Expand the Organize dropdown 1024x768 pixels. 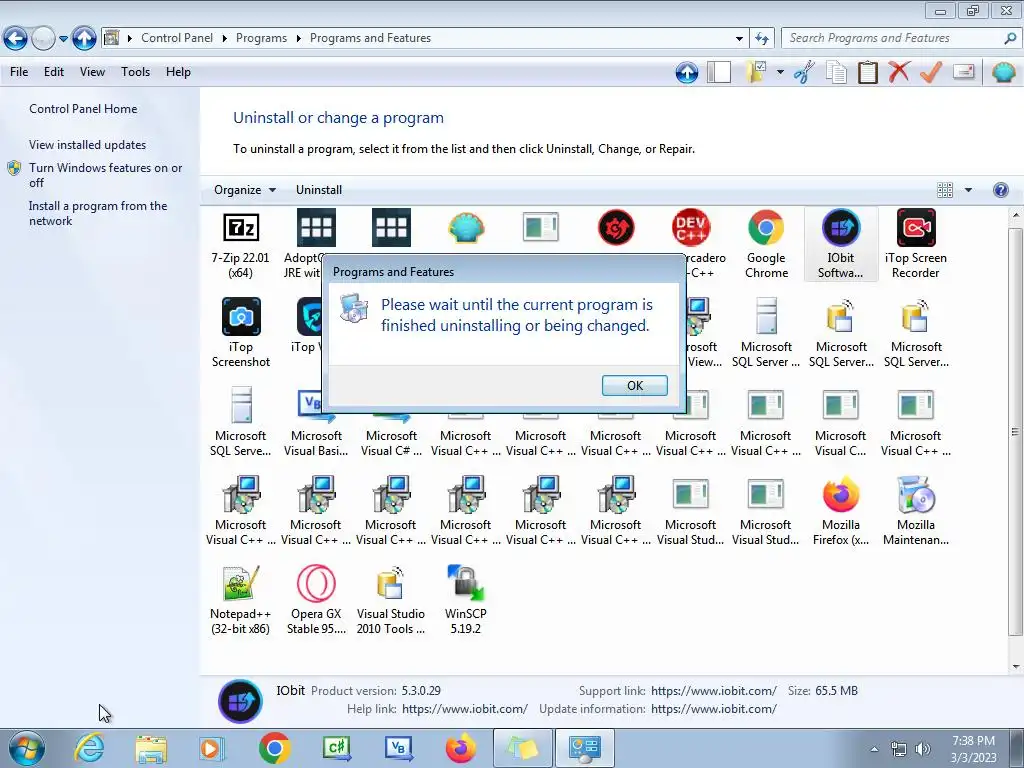click(x=245, y=190)
